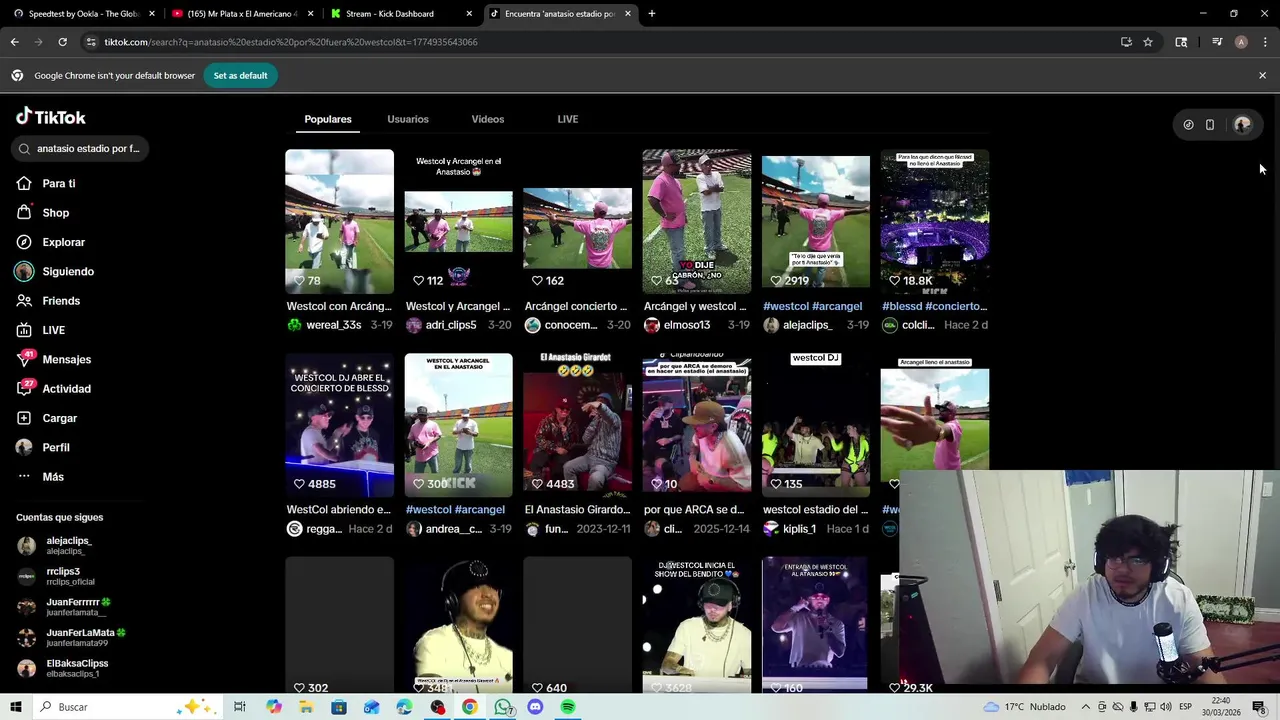Click the TikTok logo
The width and height of the screenshot is (1280, 720).
coord(51,117)
